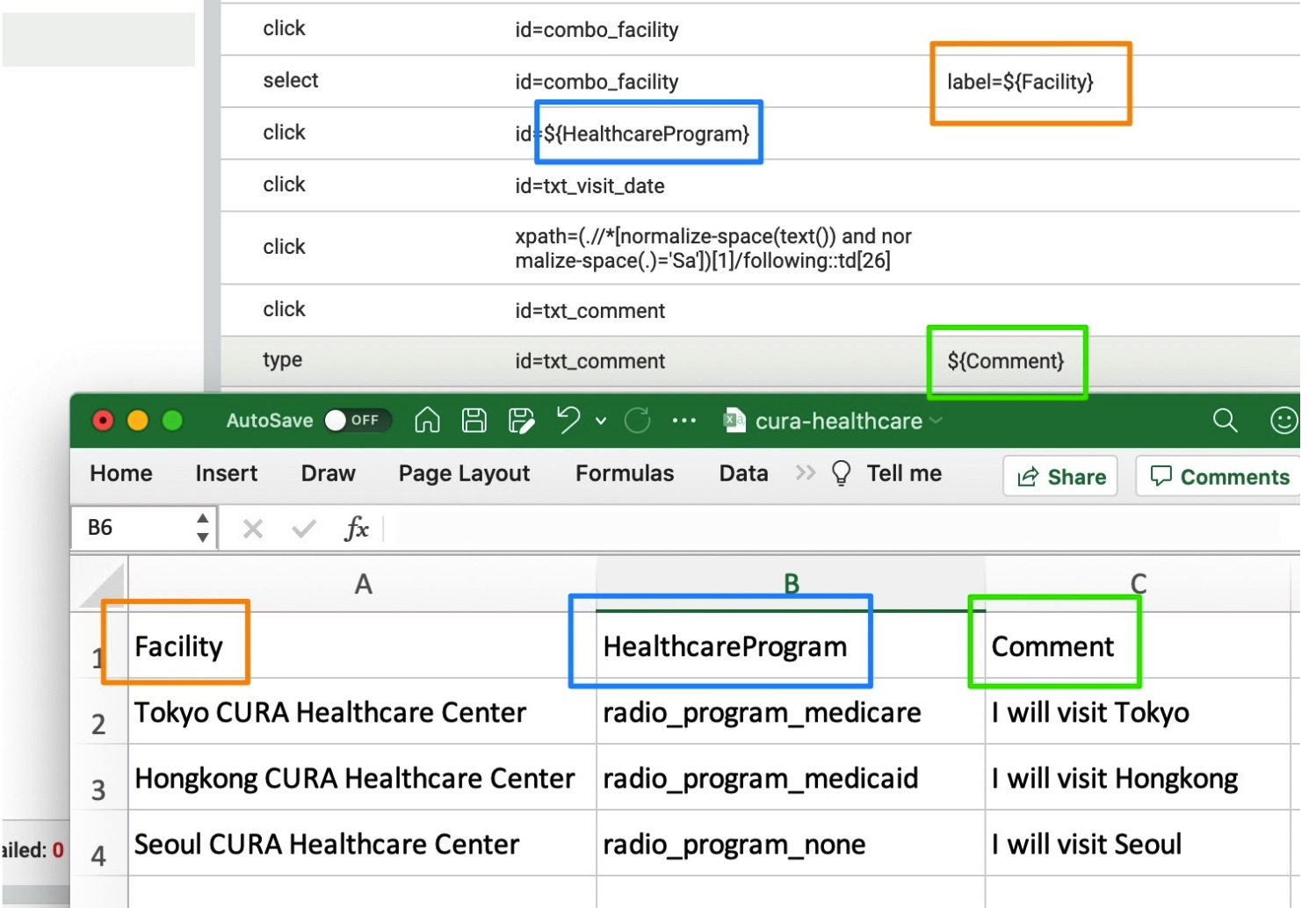This screenshot has height=908, width=1316.
Task: Click the Undo arrow icon
Action: point(566,421)
